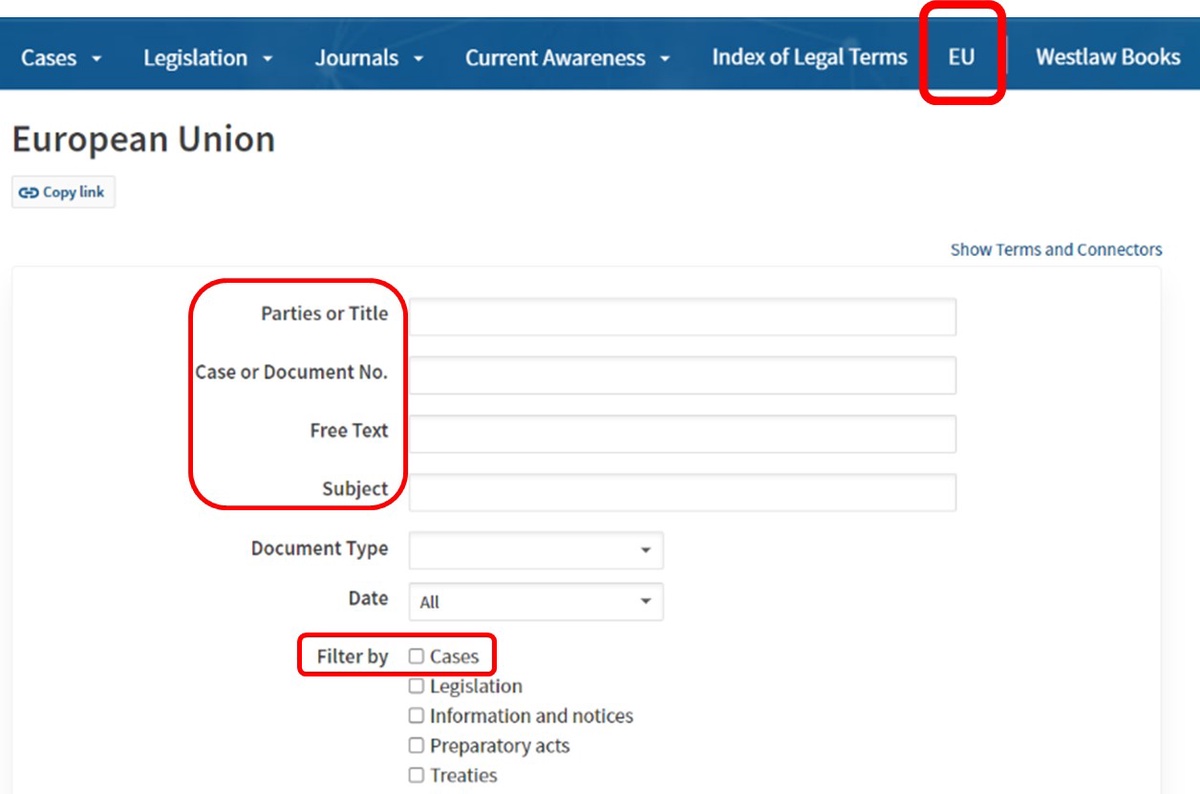Check the Preparatory acts filter
1200x794 pixels.
coord(416,745)
